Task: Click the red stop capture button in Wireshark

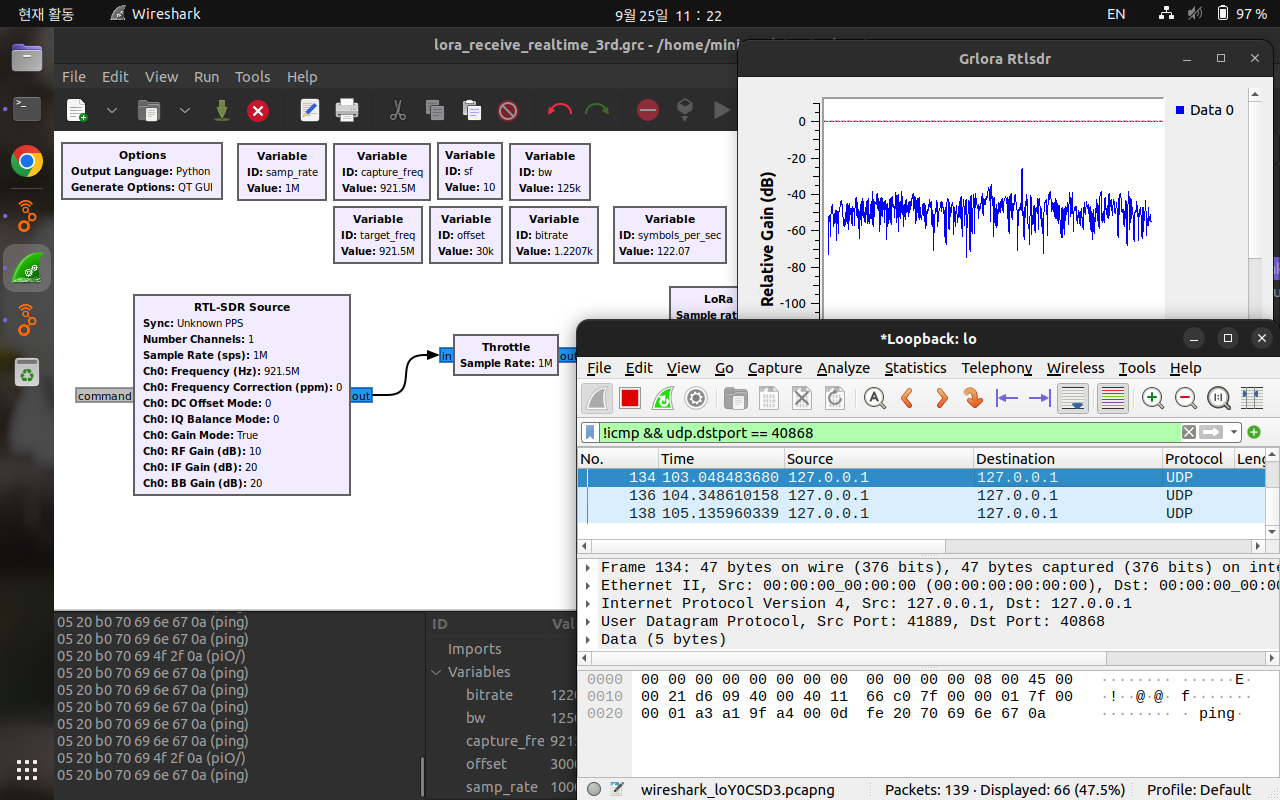Action: point(630,398)
